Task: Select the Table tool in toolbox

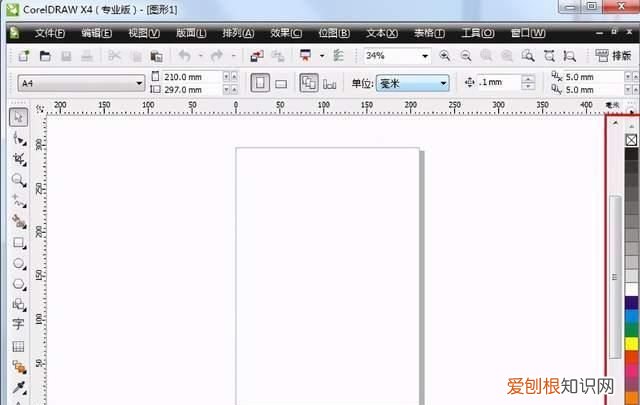Action: (x=18, y=346)
